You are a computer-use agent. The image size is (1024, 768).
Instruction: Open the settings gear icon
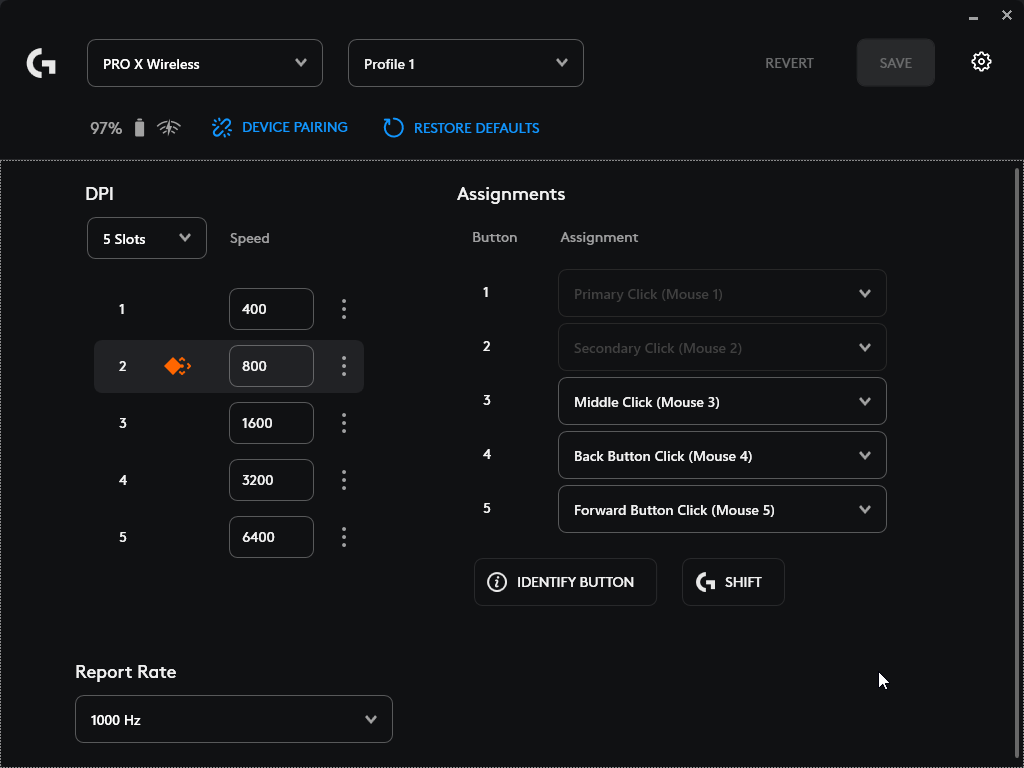point(981,62)
